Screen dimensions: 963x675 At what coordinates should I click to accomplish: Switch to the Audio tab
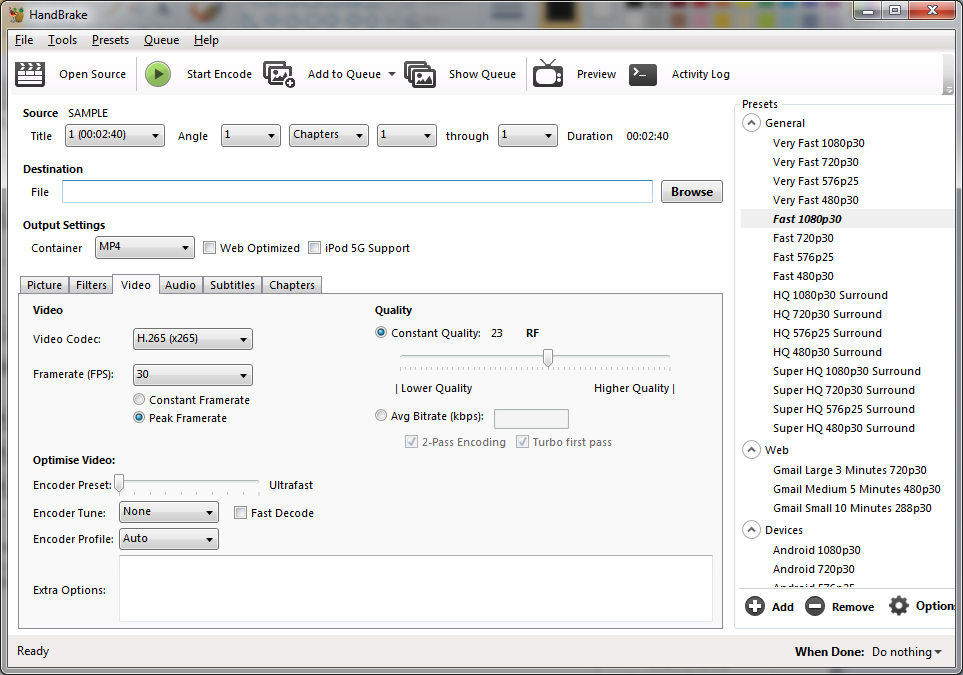[180, 285]
